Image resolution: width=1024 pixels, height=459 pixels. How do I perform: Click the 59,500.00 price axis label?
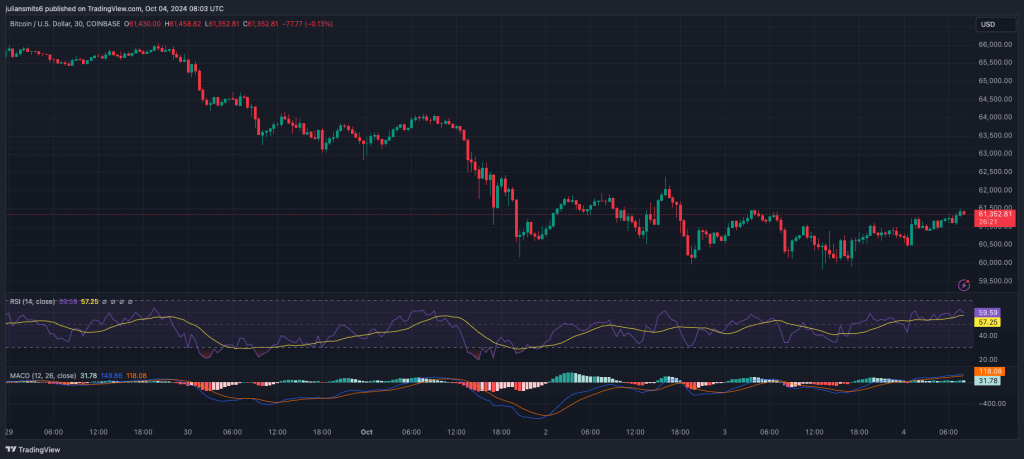[995, 281]
